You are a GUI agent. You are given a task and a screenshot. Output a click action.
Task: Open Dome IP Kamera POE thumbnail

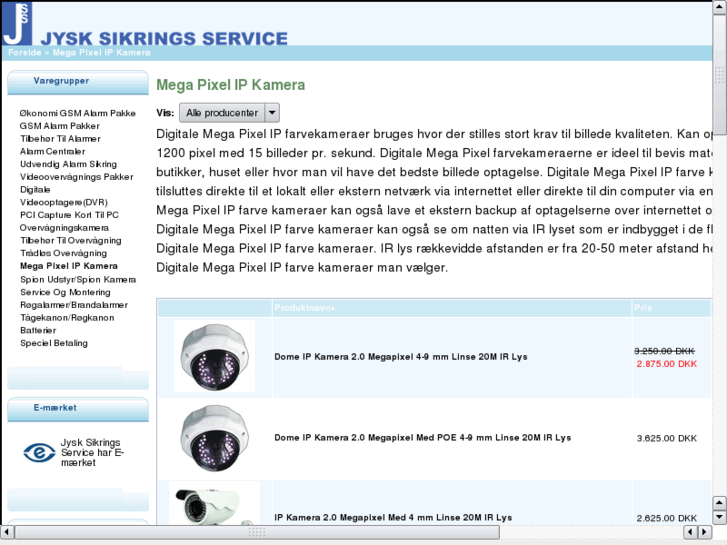(214, 438)
